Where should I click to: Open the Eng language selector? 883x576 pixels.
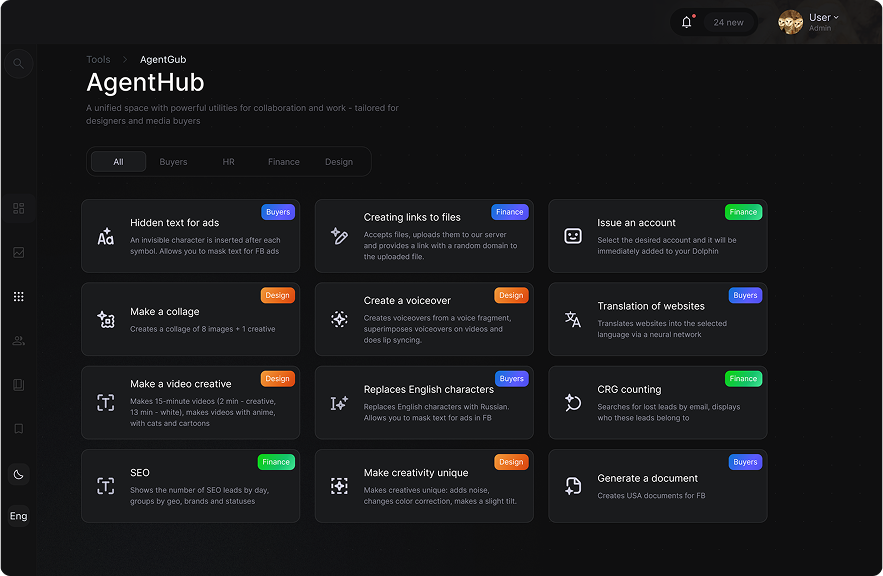click(x=18, y=516)
